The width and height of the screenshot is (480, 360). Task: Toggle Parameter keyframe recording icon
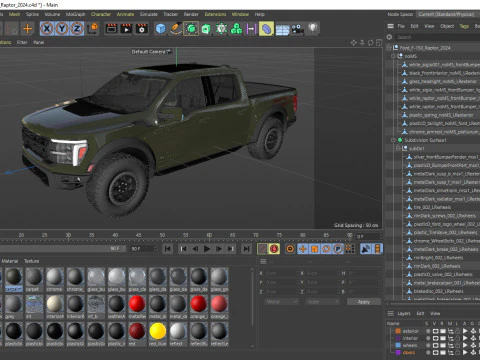pyautogui.click(x=338, y=249)
